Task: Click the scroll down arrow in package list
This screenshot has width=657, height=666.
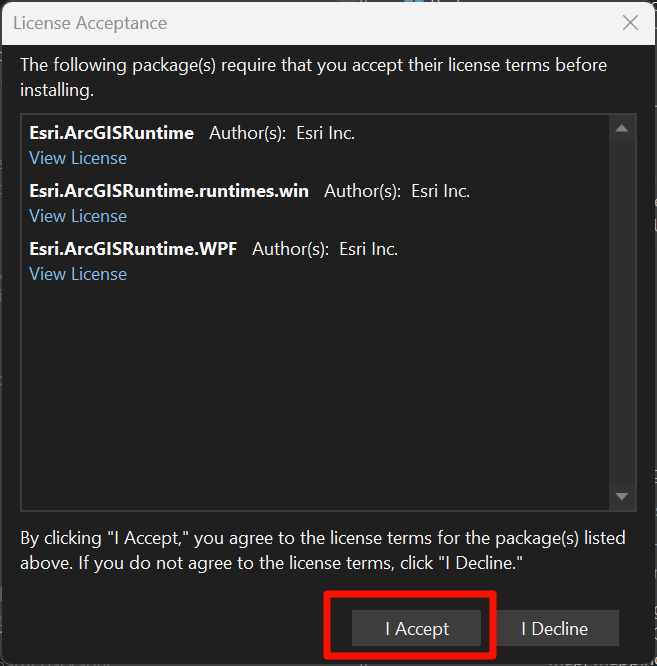Action: (x=622, y=497)
